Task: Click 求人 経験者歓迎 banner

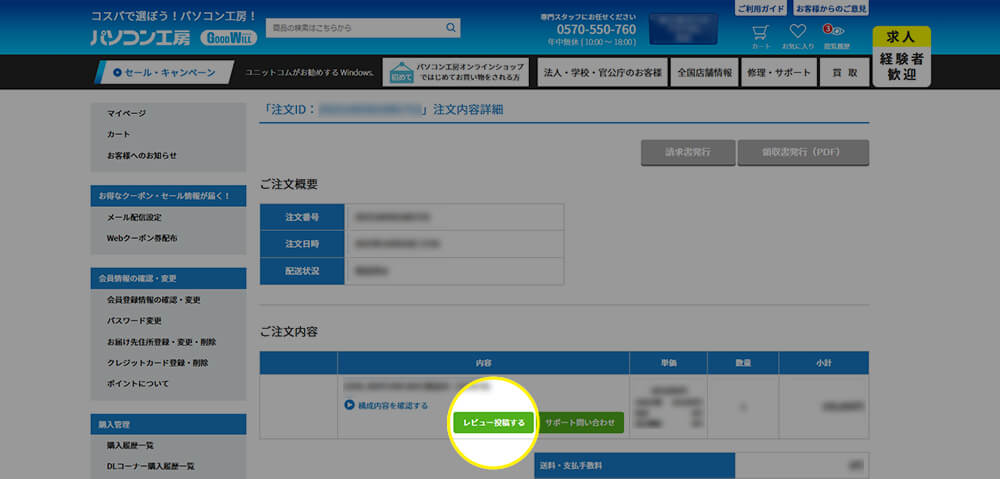Action: coord(901,56)
